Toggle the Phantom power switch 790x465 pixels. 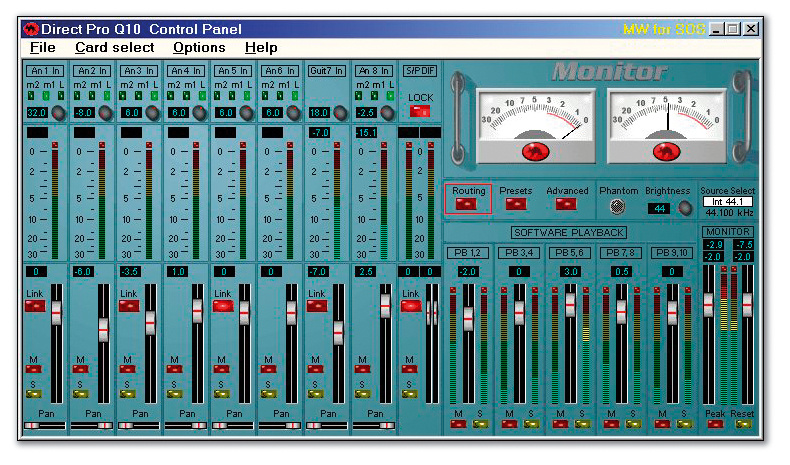(617, 207)
